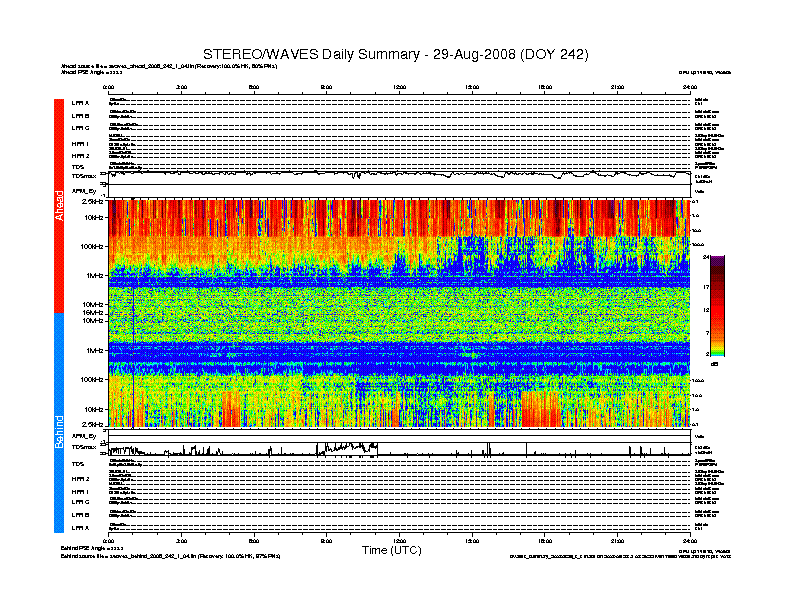This screenshot has width=792, height=612.
Task: Click the Behind 10kHz frequency label
Action: pos(94,410)
